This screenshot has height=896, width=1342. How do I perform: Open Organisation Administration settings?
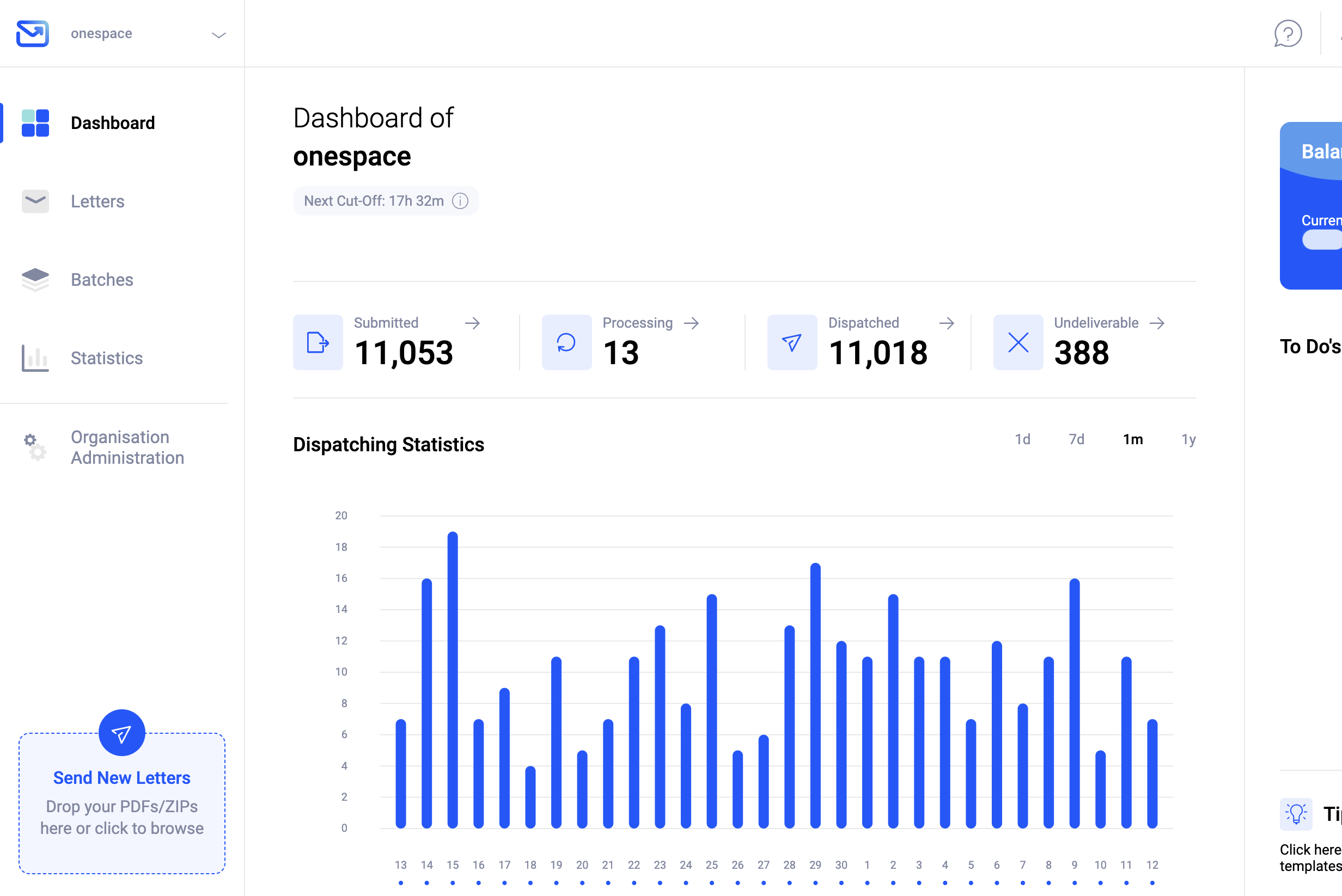coord(127,447)
